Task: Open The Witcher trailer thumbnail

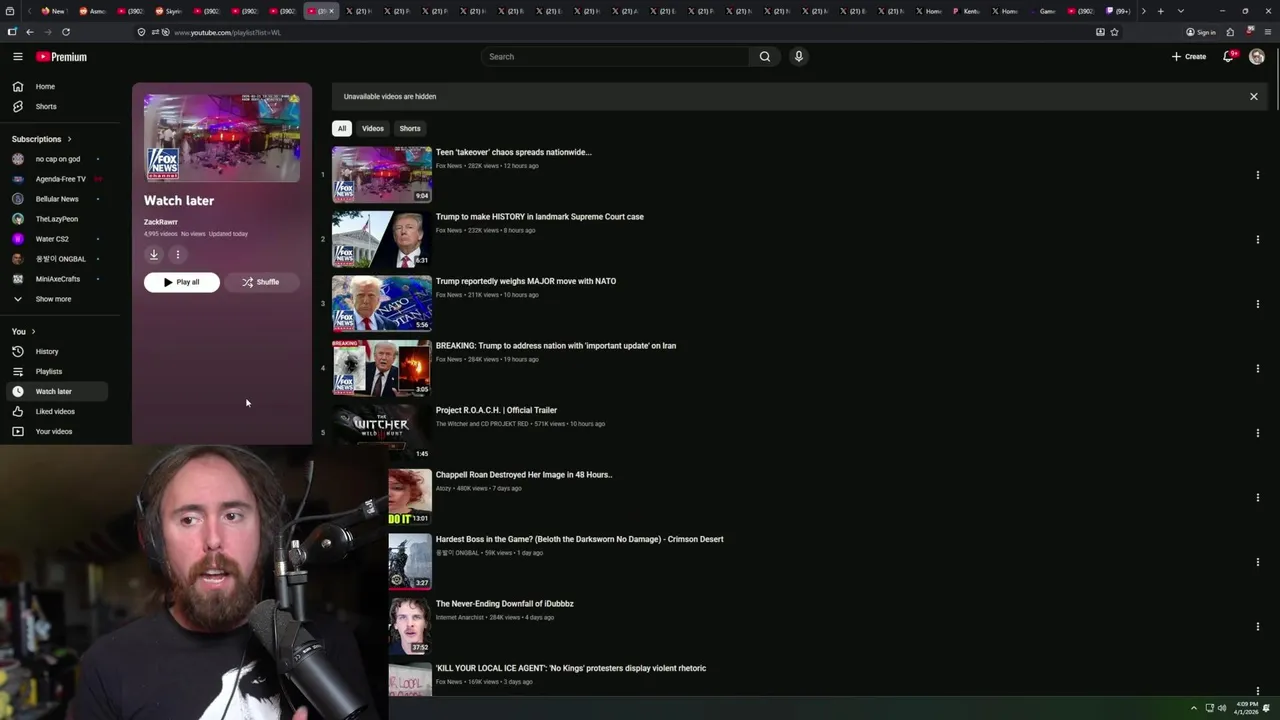Action: coord(382,433)
